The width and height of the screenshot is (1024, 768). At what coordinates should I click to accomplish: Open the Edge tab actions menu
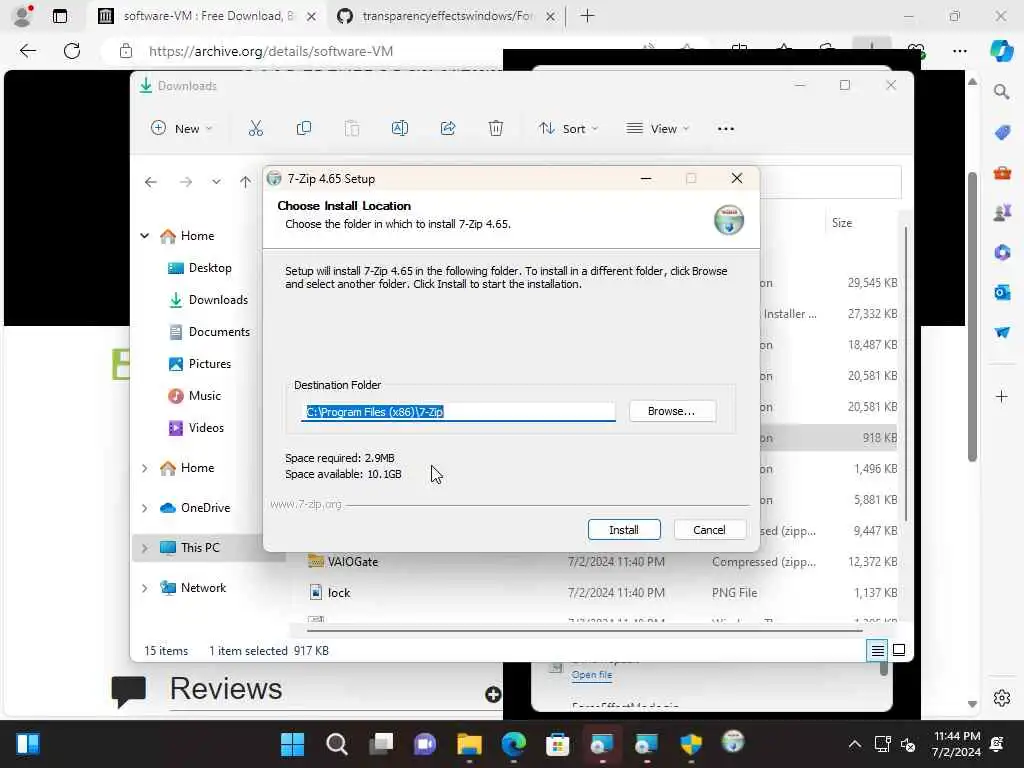(59, 16)
